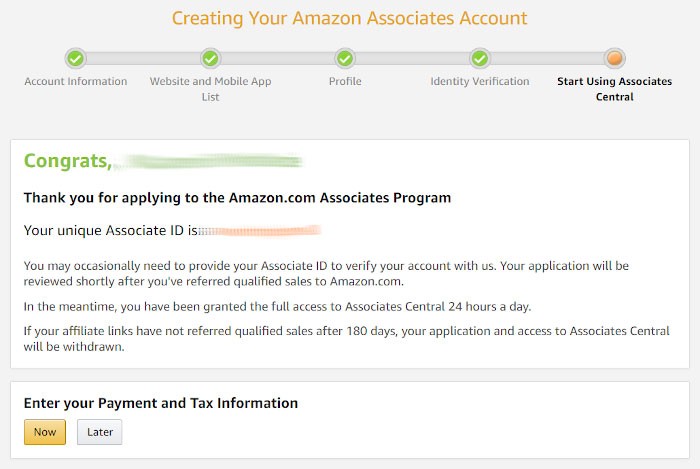Viewport: 700px width, 469px height.
Task: Click progress bar segment before the orange step
Action: pyautogui.click(x=547, y=58)
